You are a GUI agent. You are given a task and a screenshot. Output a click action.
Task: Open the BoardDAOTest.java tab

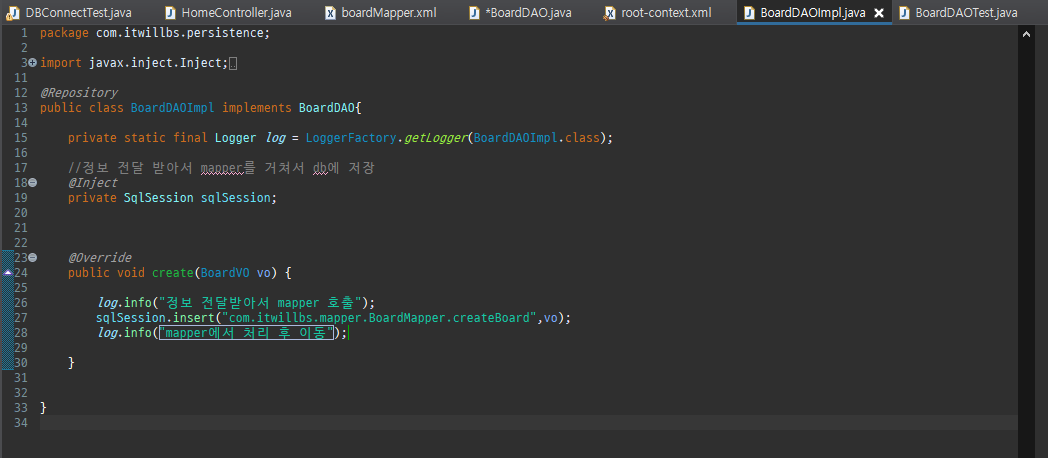[x=966, y=12]
